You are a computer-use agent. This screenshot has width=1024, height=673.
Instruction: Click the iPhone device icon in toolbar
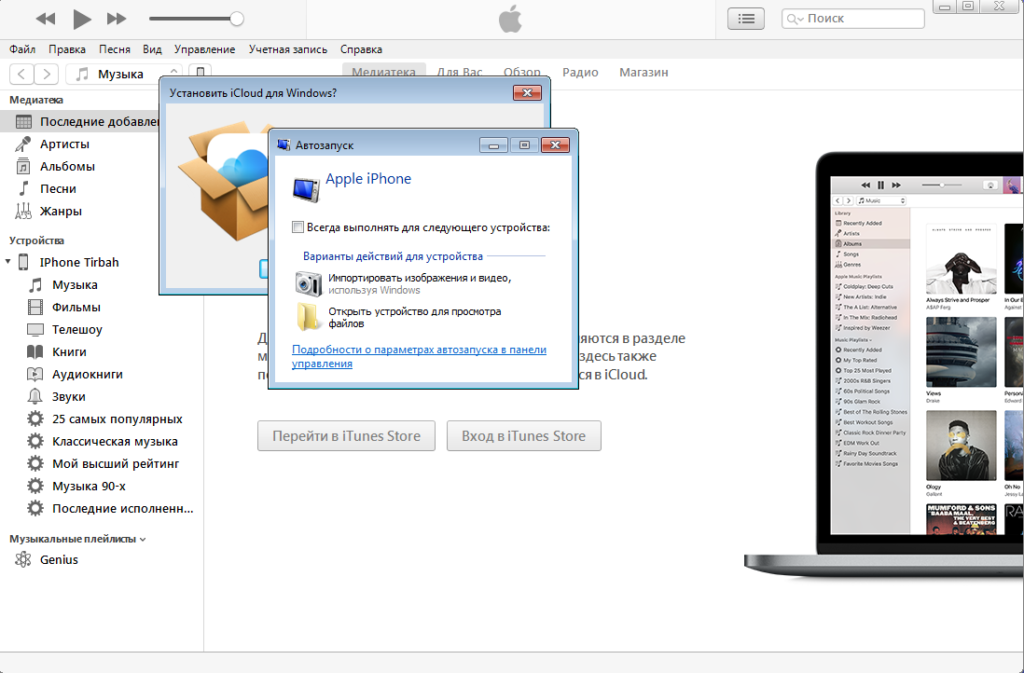201,73
